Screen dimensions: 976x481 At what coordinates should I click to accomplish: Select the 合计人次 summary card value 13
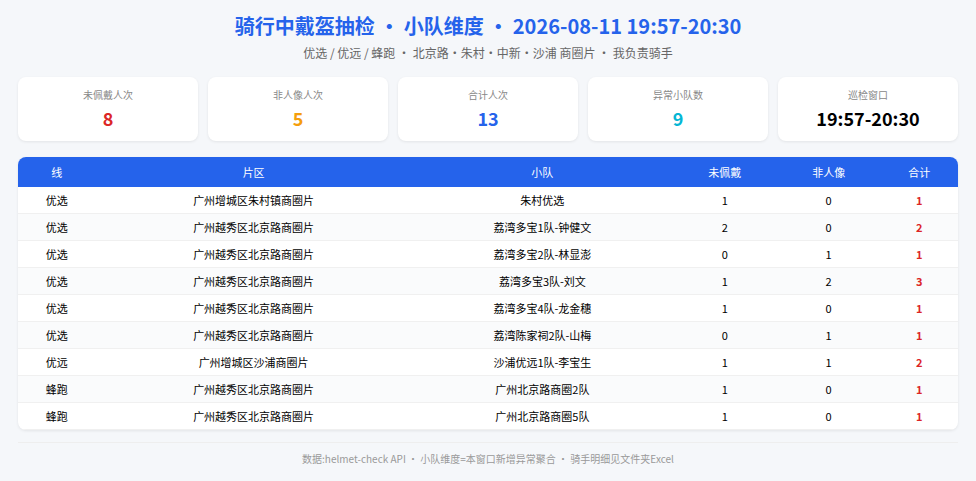point(488,119)
